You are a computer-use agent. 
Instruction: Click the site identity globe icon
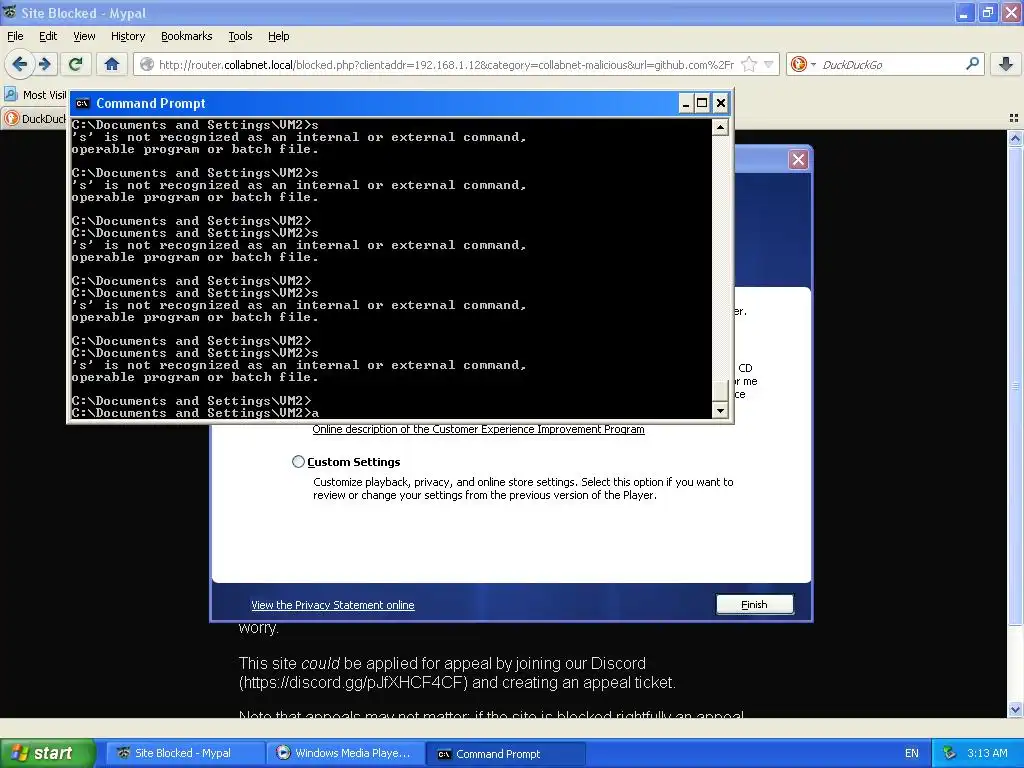[147, 64]
